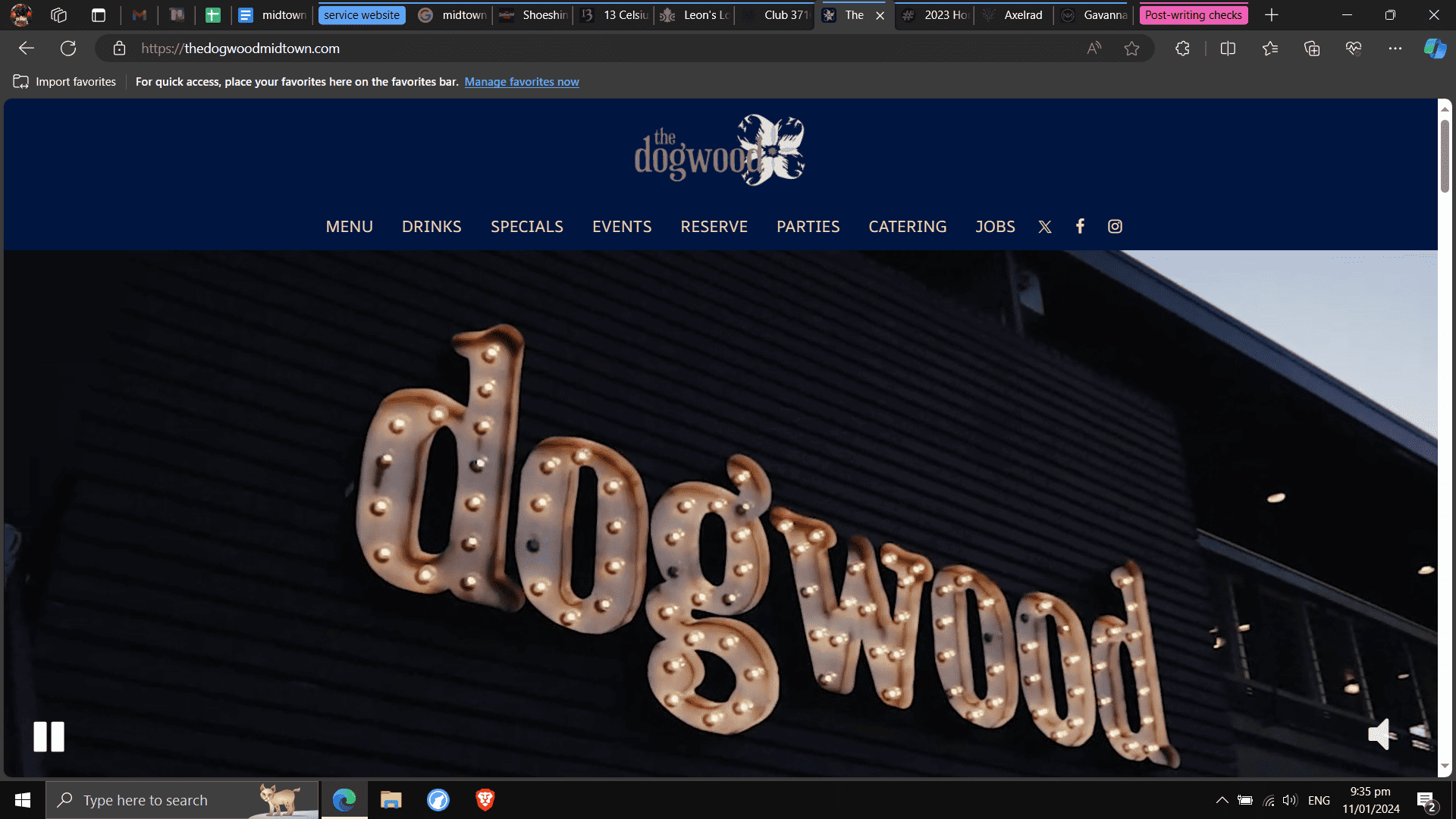The height and width of the screenshot is (819, 1456).
Task: Select the service website tab group
Action: [x=362, y=15]
